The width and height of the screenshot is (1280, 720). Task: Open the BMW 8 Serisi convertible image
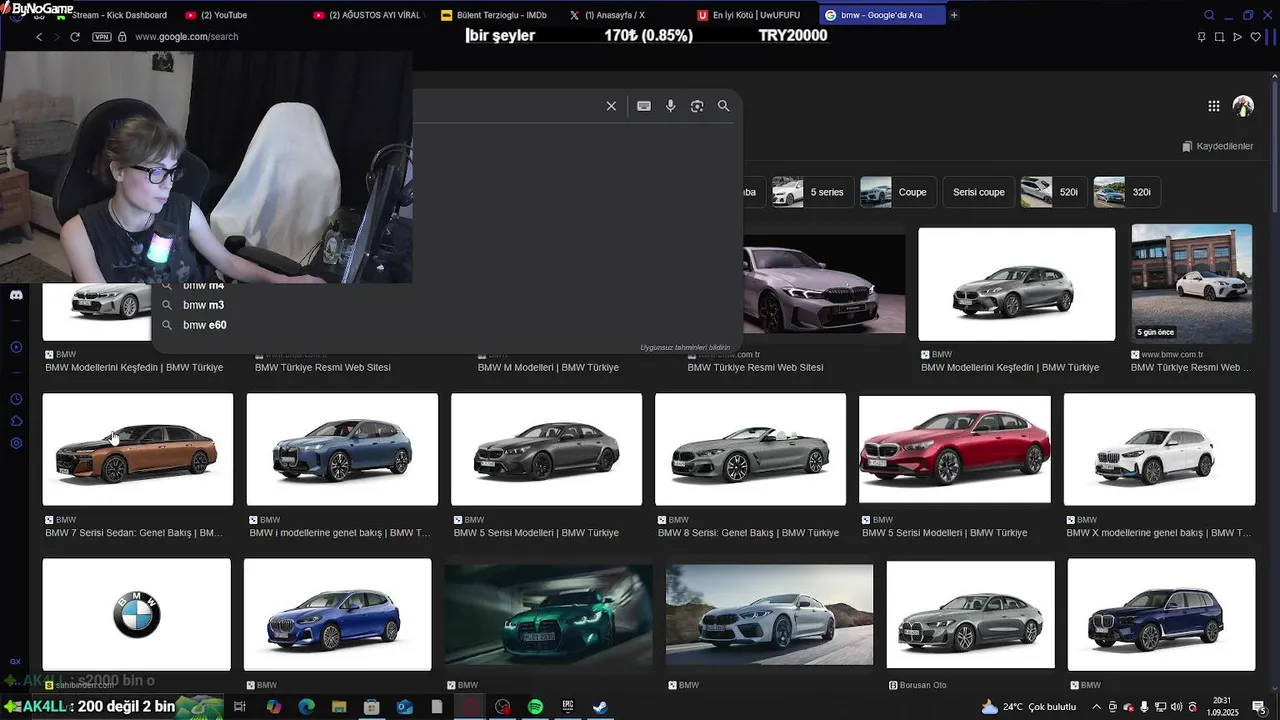click(x=750, y=449)
